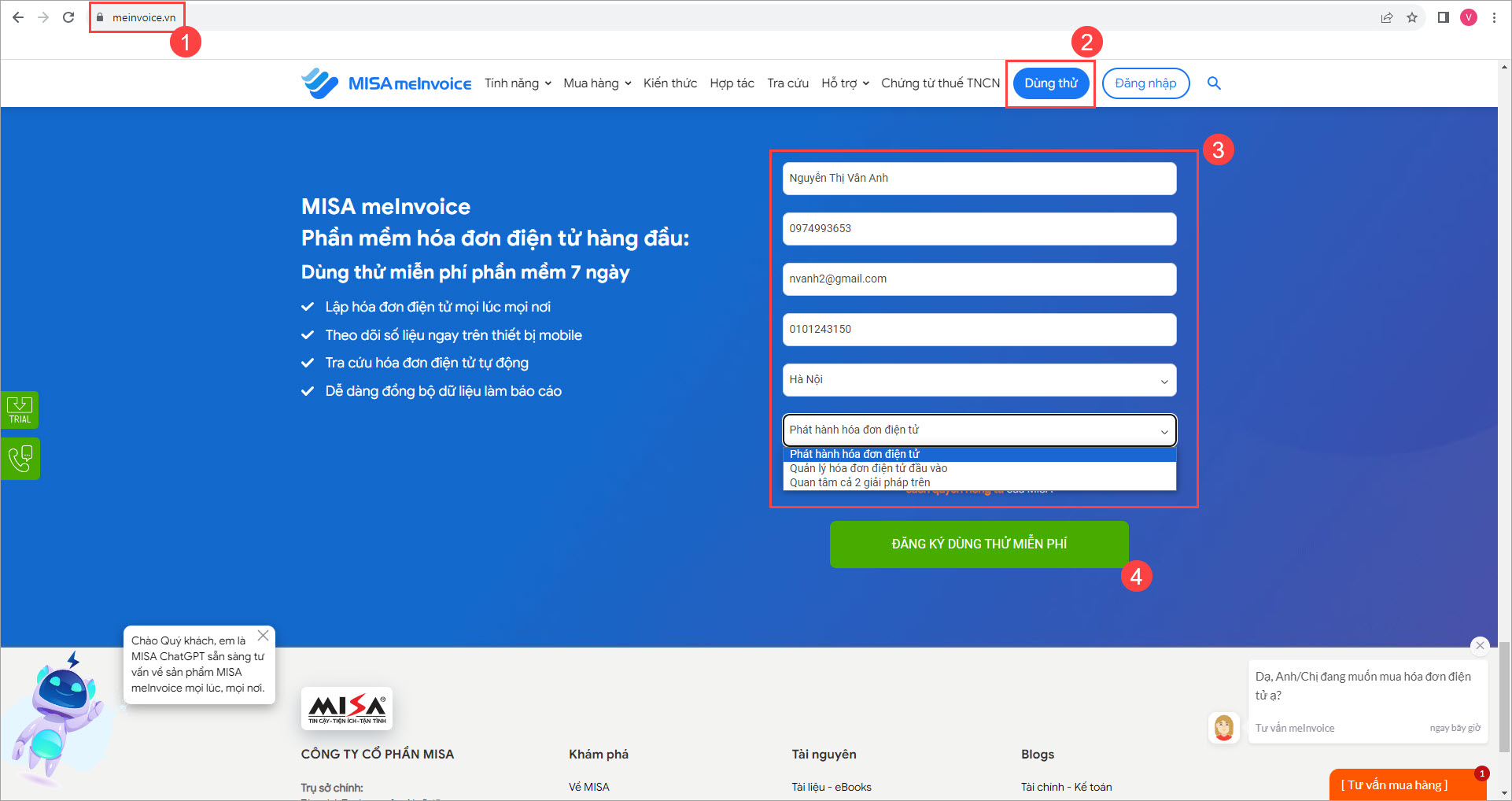The height and width of the screenshot is (801, 1512).
Task: Click ĐĂNG KÝ DÙNG THỬ MIỄN PHÍ button
Action: (979, 544)
